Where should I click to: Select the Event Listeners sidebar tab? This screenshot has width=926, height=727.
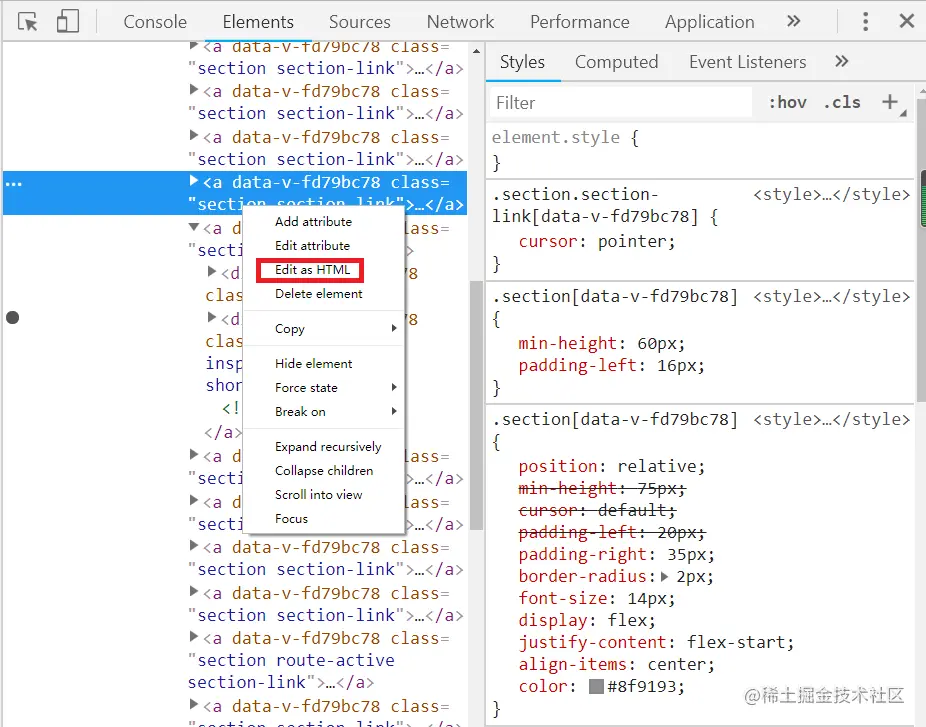coord(747,62)
